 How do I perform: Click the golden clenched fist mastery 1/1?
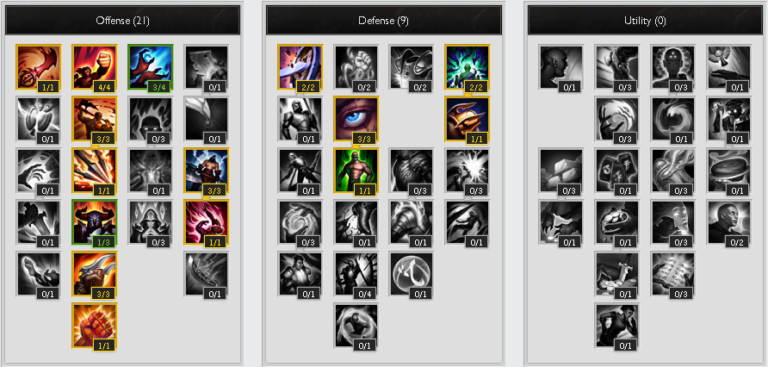click(x=95, y=327)
